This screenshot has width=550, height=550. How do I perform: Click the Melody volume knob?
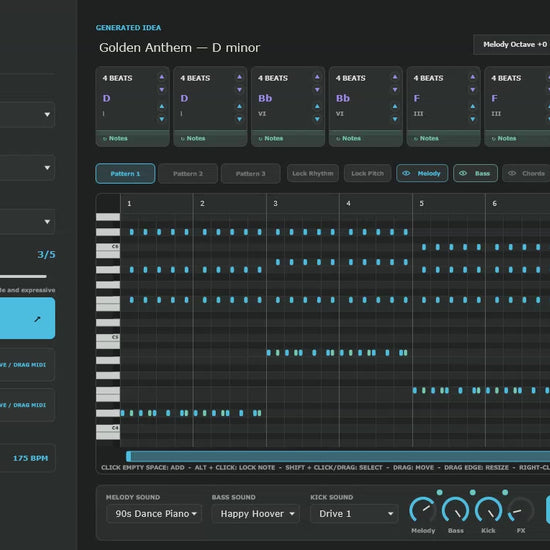[423, 510]
